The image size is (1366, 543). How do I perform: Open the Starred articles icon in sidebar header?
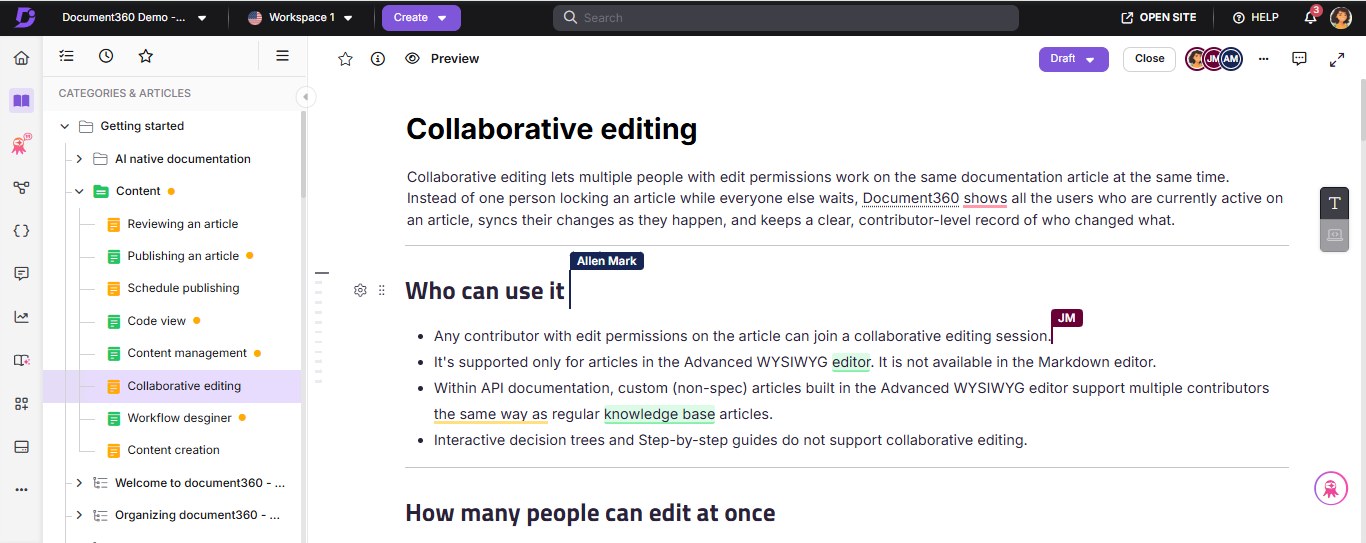pyautogui.click(x=146, y=56)
